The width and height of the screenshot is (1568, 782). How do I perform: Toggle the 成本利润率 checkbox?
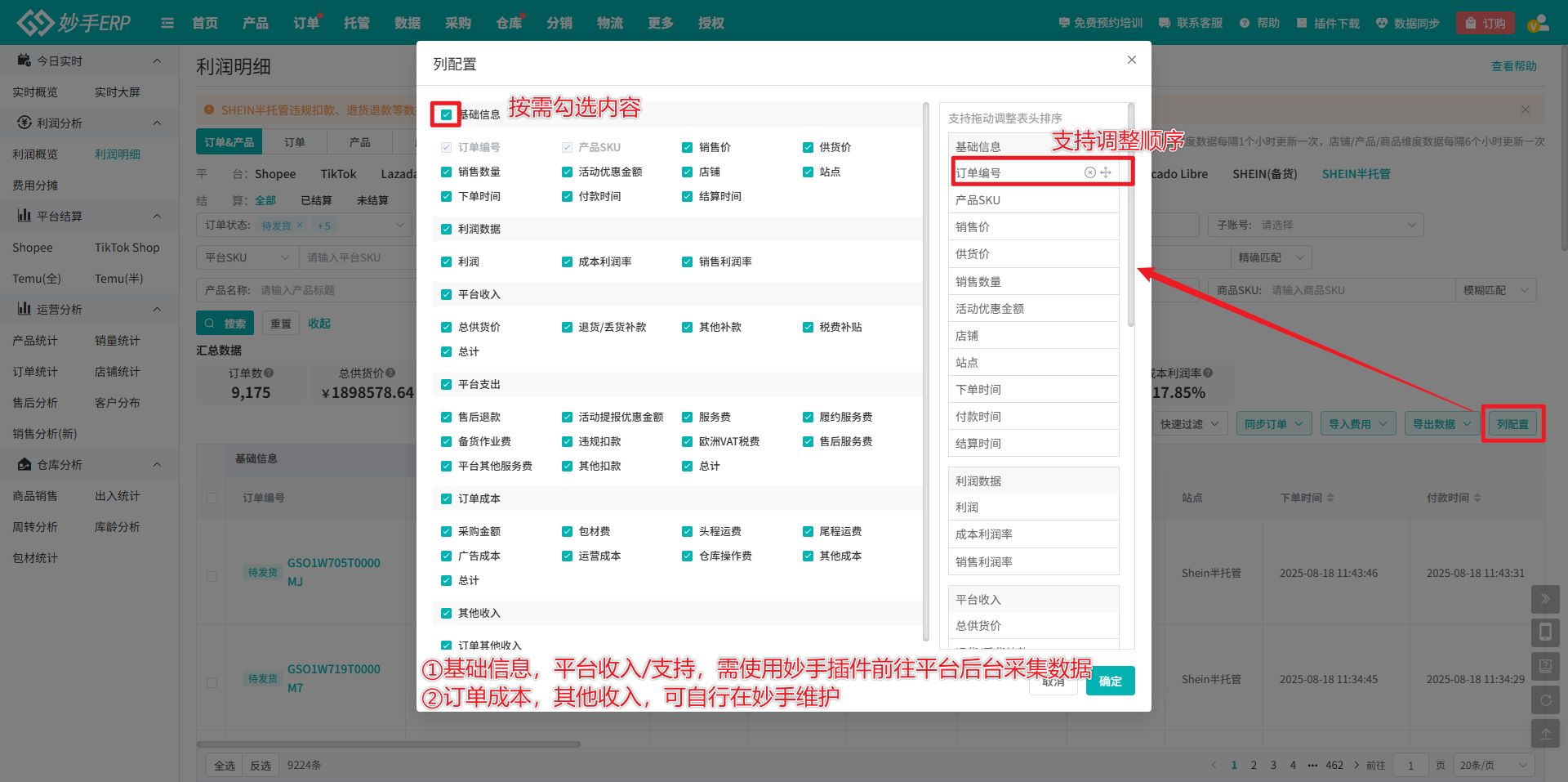click(x=567, y=262)
